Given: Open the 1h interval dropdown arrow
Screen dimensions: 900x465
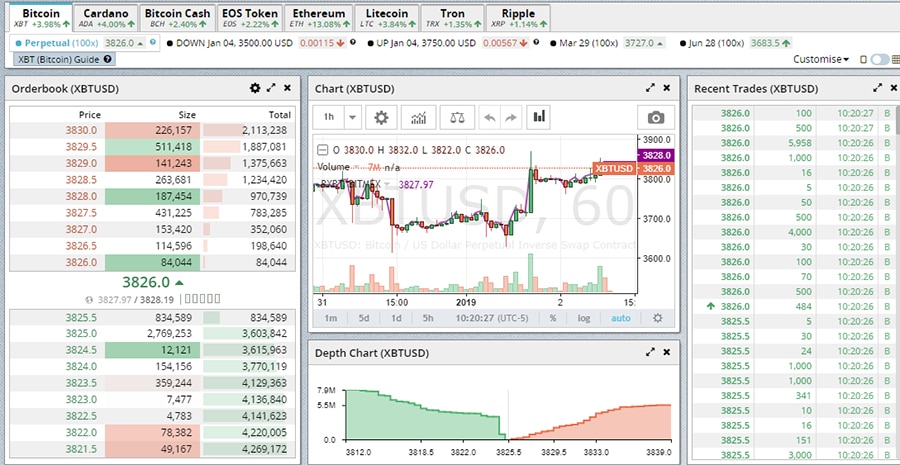Looking at the screenshot, I should coord(352,117).
